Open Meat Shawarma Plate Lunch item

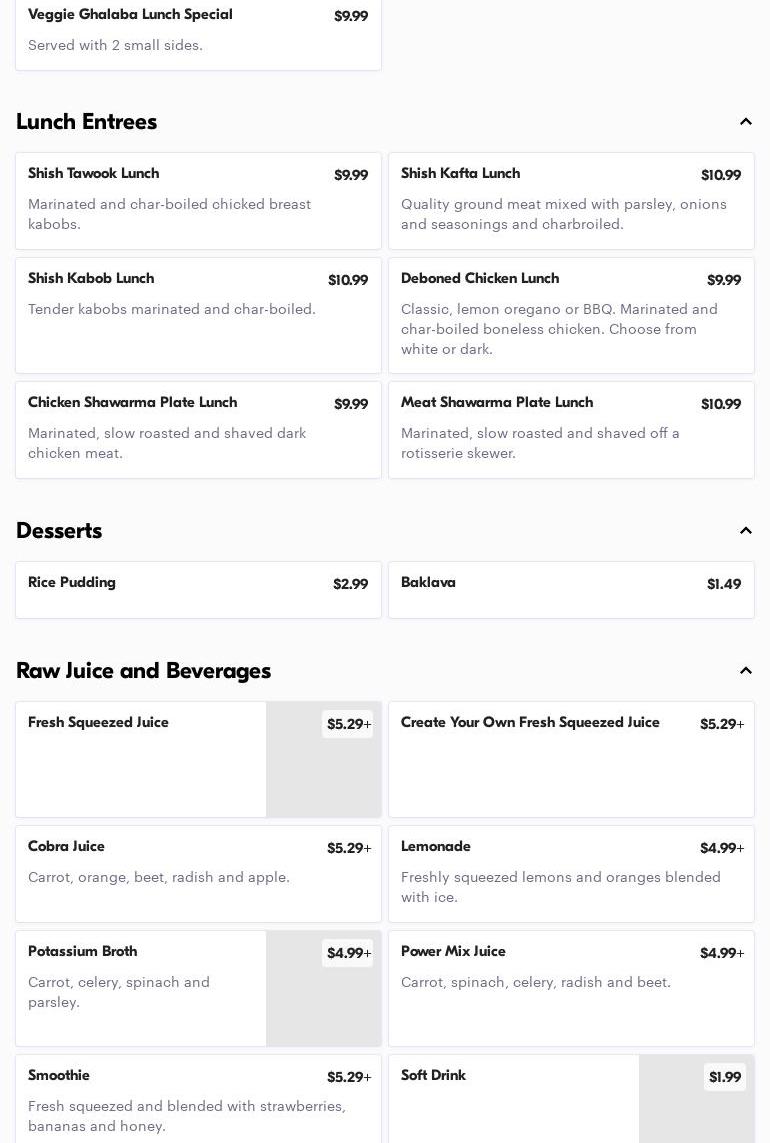click(571, 429)
